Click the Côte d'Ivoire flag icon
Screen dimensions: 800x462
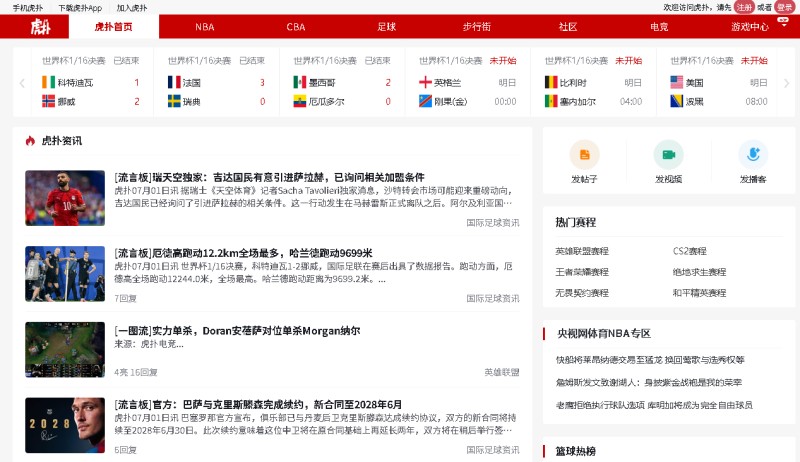pyautogui.click(x=48, y=82)
